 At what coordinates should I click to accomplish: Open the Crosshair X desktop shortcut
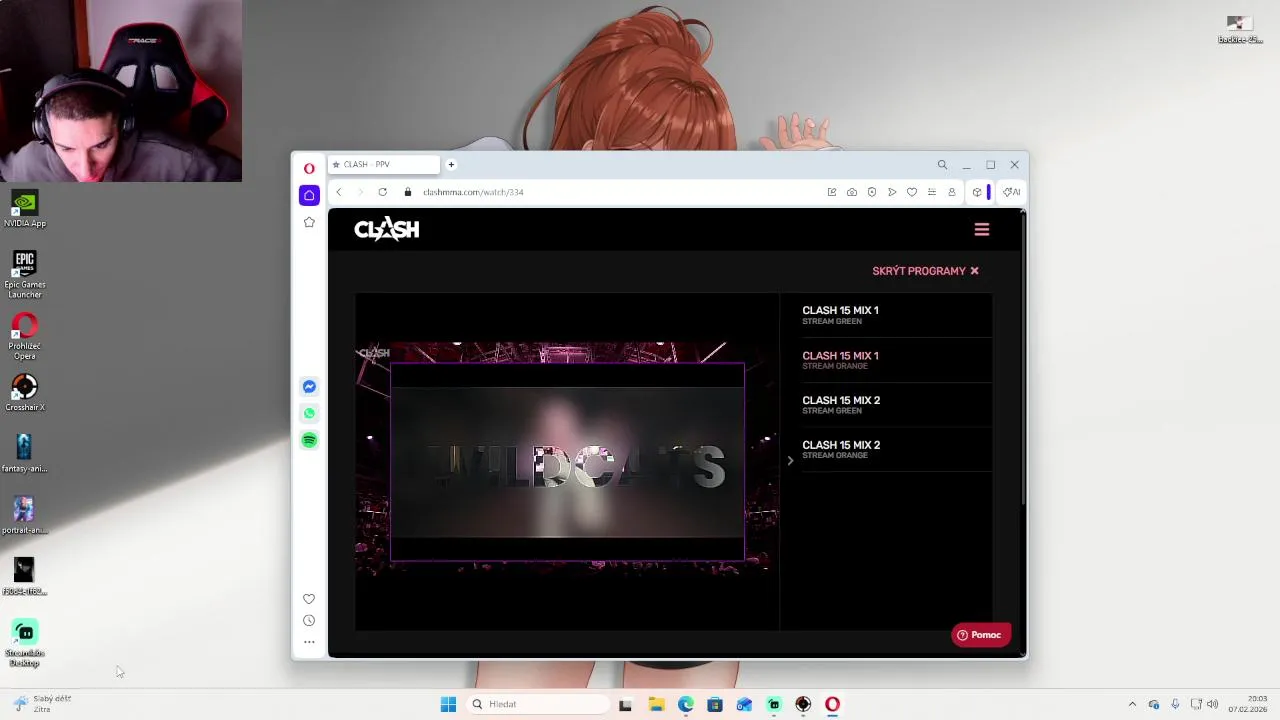(x=25, y=393)
